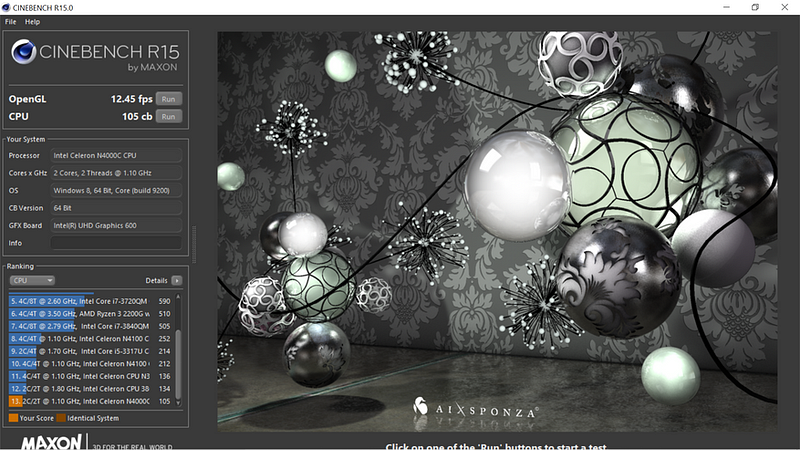
Task: Open the CPU ranking type dropdown
Action: pyautogui.click(x=32, y=281)
